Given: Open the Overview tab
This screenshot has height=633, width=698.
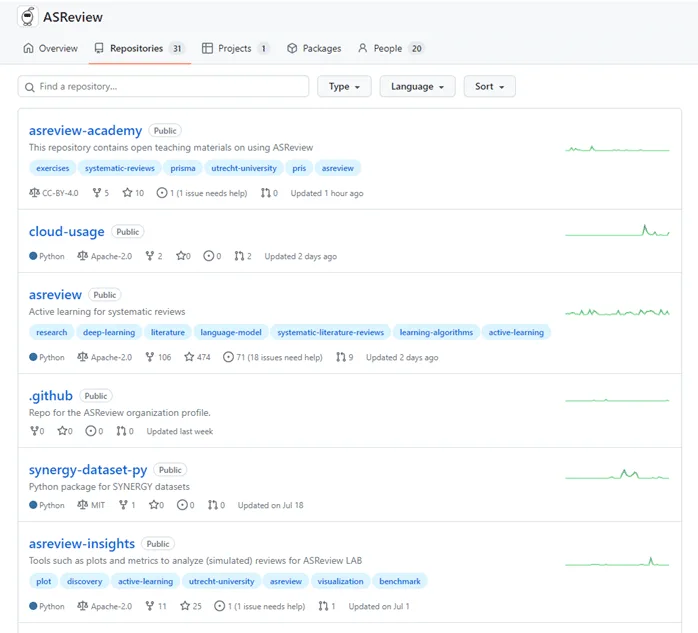Looking at the screenshot, I should (x=50, y=48).
